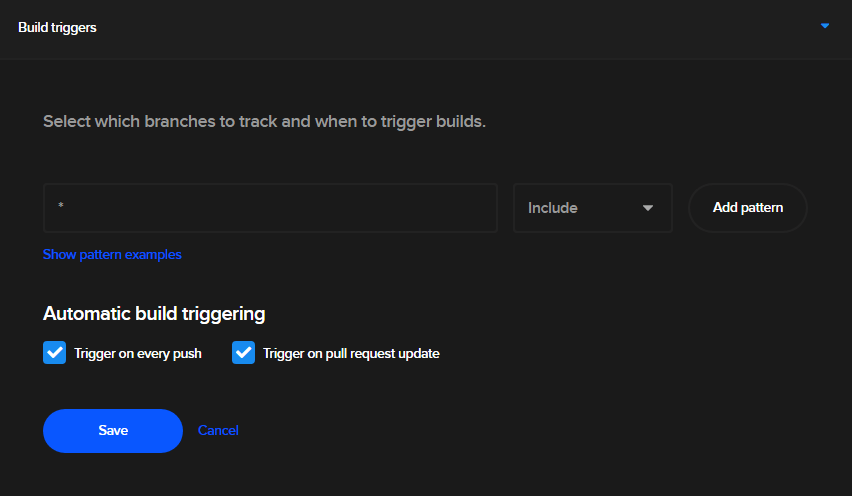Screen dimensions: 852x496
Task: Cancel the build trigger changes
Action: tap(218, 430)
